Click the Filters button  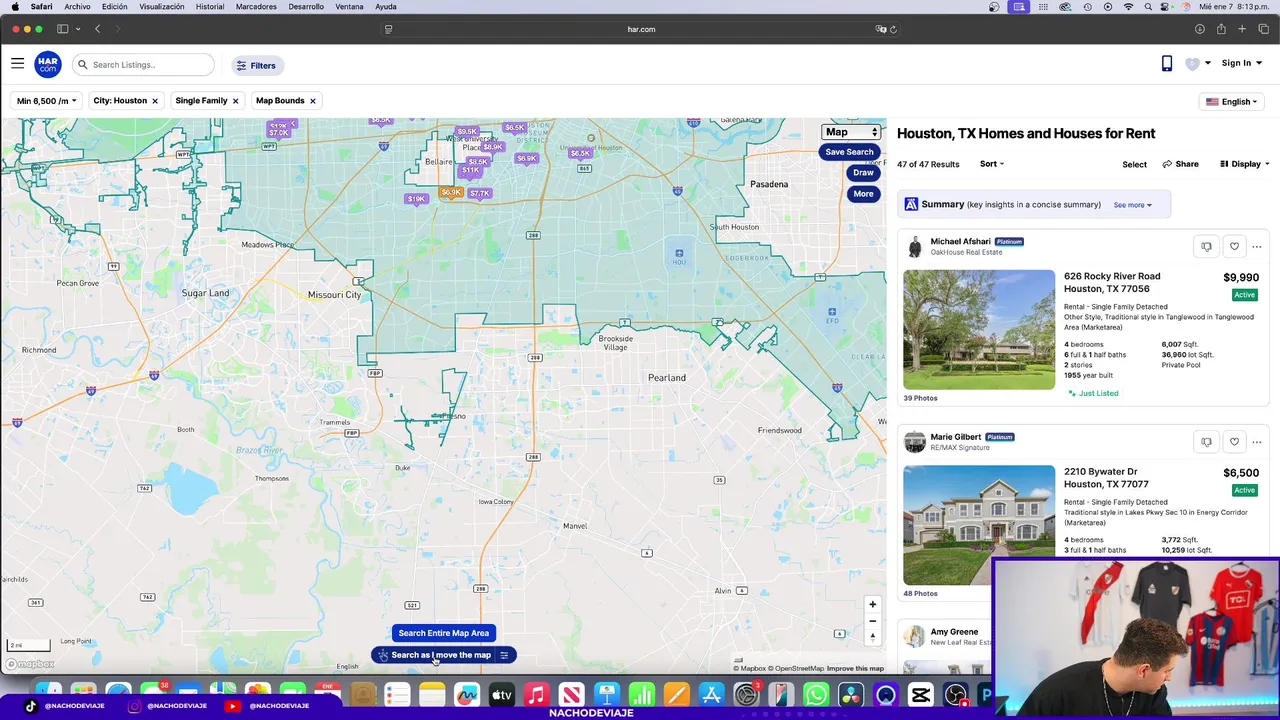[x=256, y=65]
